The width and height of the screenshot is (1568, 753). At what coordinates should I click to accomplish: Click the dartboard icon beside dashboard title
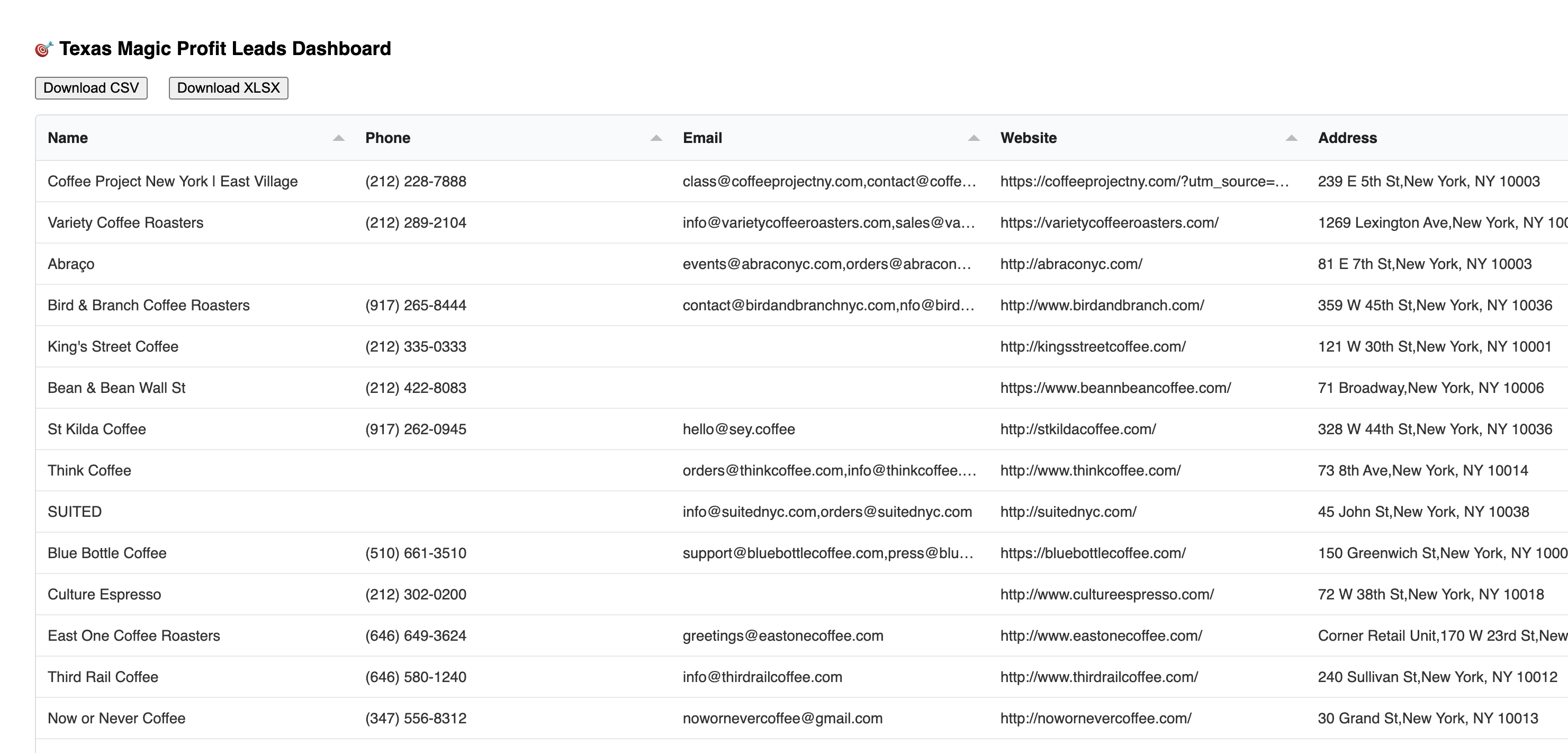coord(44,49)
